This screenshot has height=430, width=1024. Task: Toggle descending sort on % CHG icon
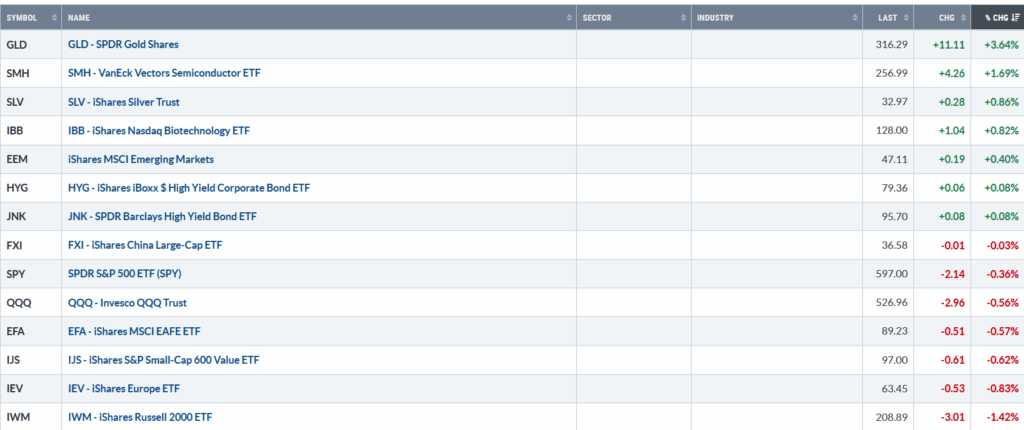click(x=1016, y=18)
